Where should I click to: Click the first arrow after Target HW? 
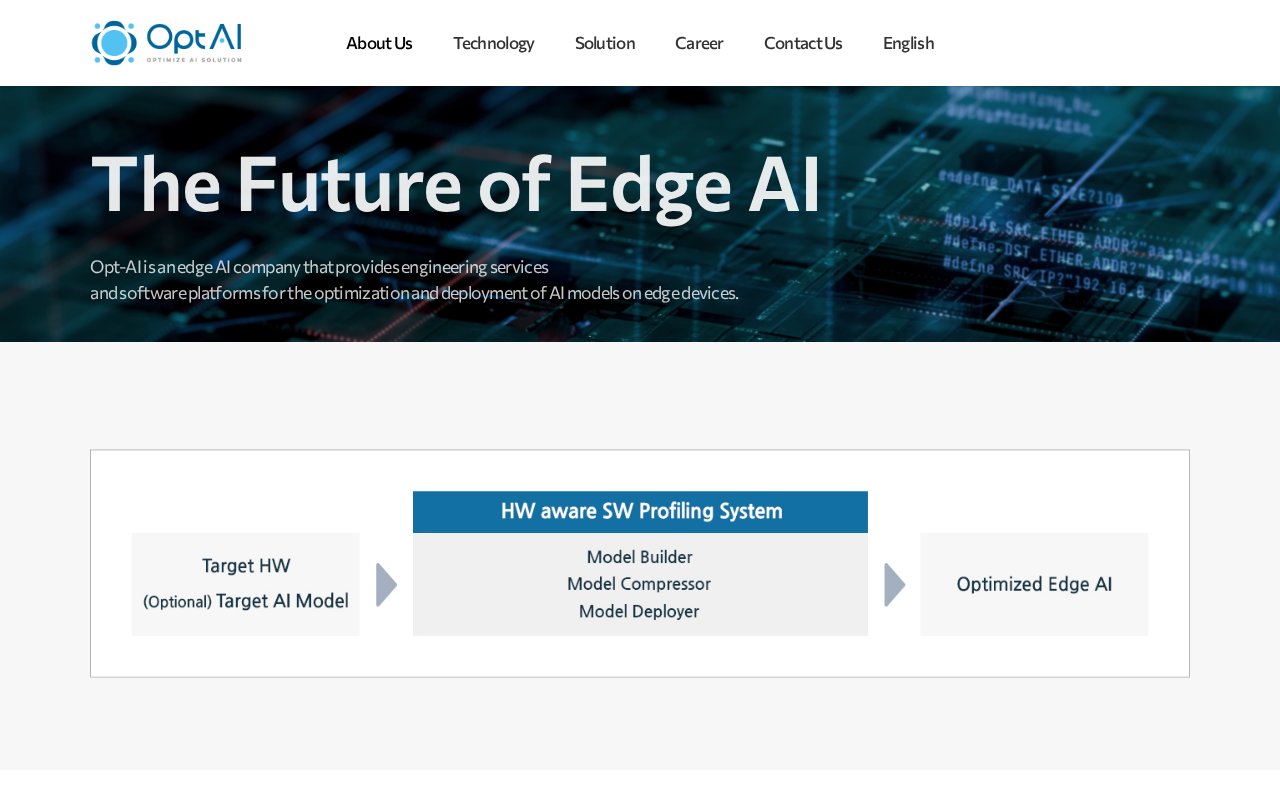387,585
